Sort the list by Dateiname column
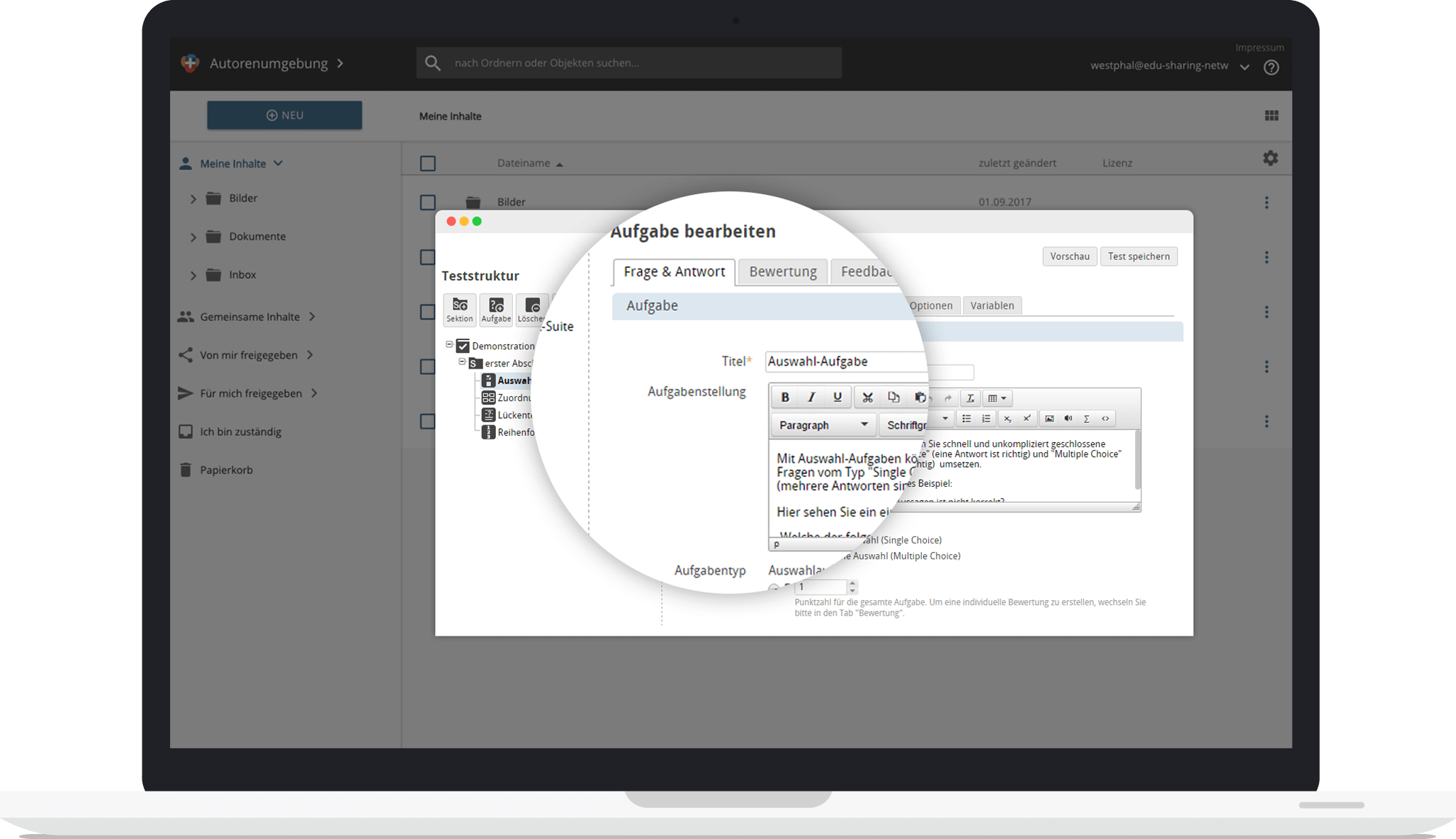The height and width of the screenshot is (839, 1456). click(x=530, y=163)
